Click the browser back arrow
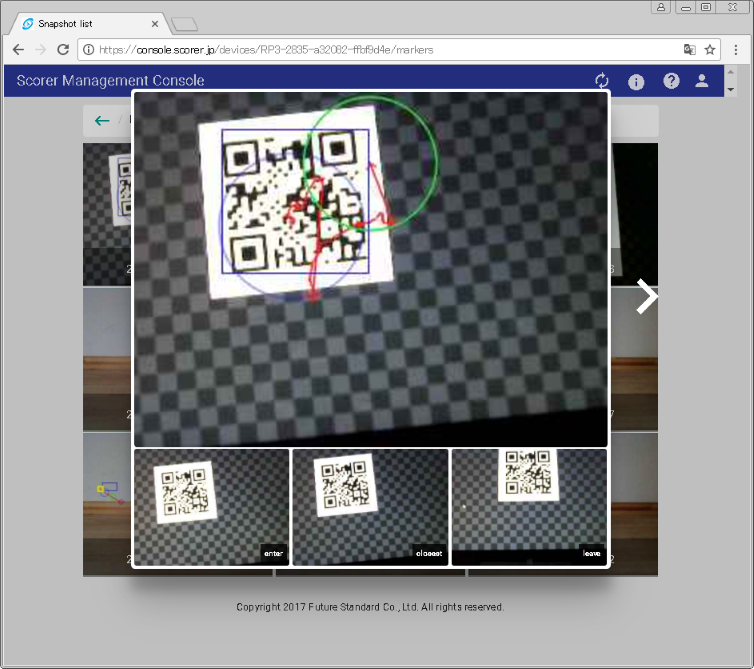The image size is (754, 669). (x=18, y=50)
